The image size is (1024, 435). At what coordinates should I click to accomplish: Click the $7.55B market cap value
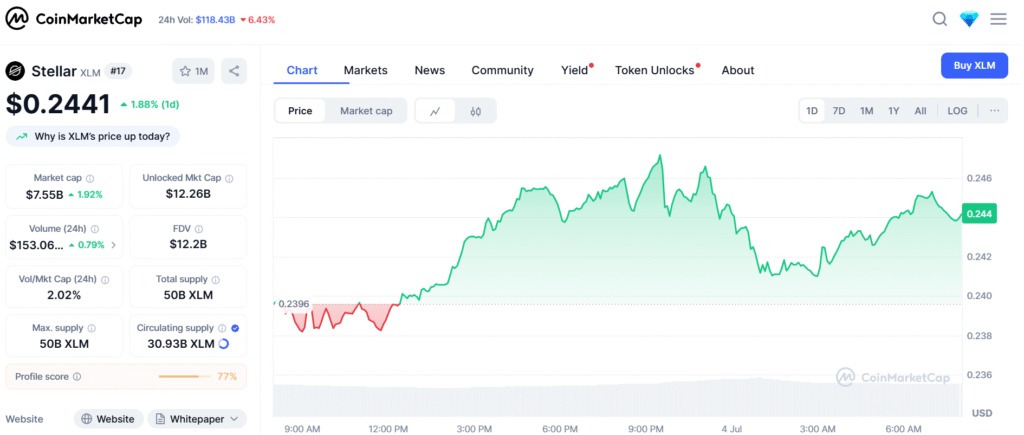[44, 194]
